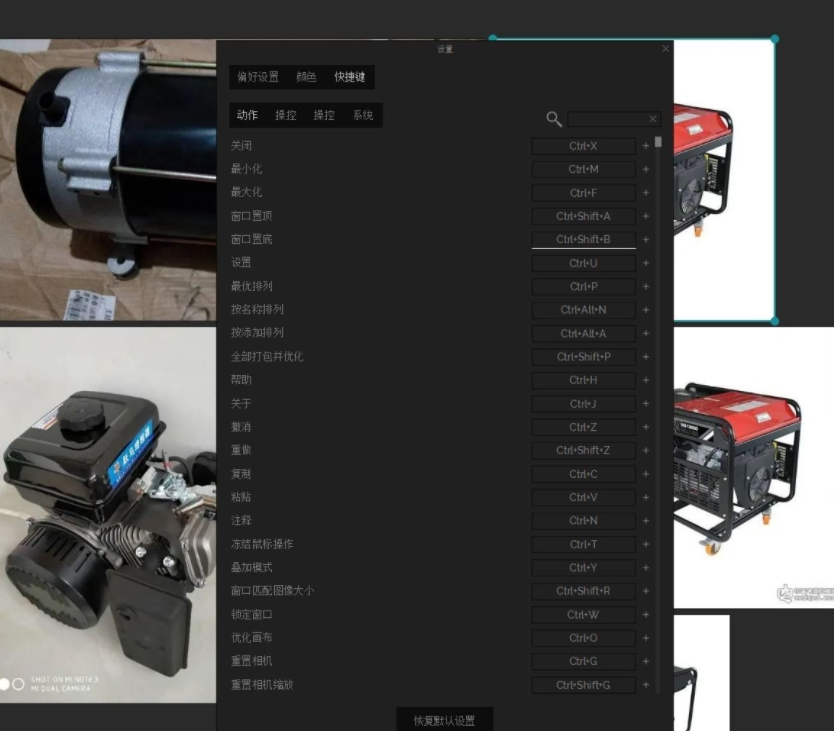This screenshot has width=835, height=731.
Task: Select the highlighted red generator image
Action: click(724, 179)
